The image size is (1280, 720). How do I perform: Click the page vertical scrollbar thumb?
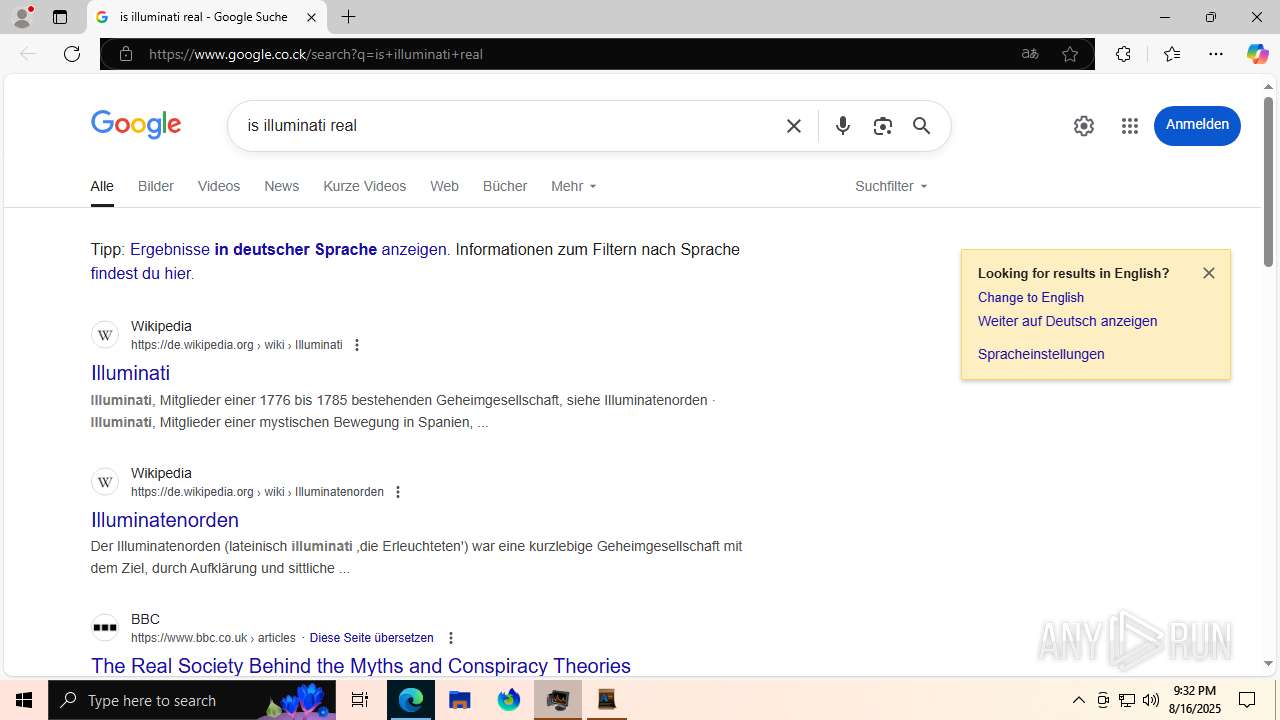click(1268, 183)
